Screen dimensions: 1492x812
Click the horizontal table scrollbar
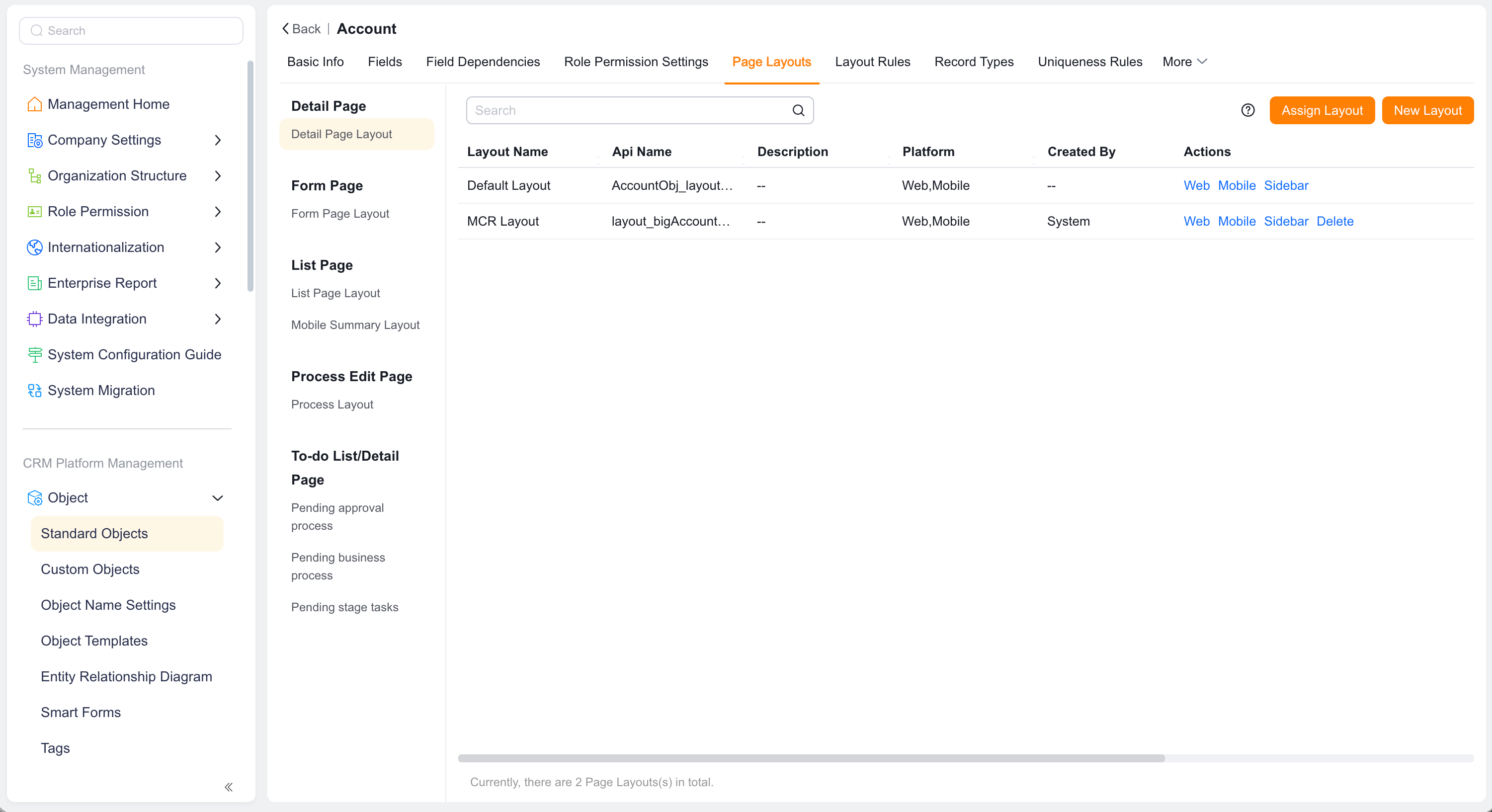(811, 759)
